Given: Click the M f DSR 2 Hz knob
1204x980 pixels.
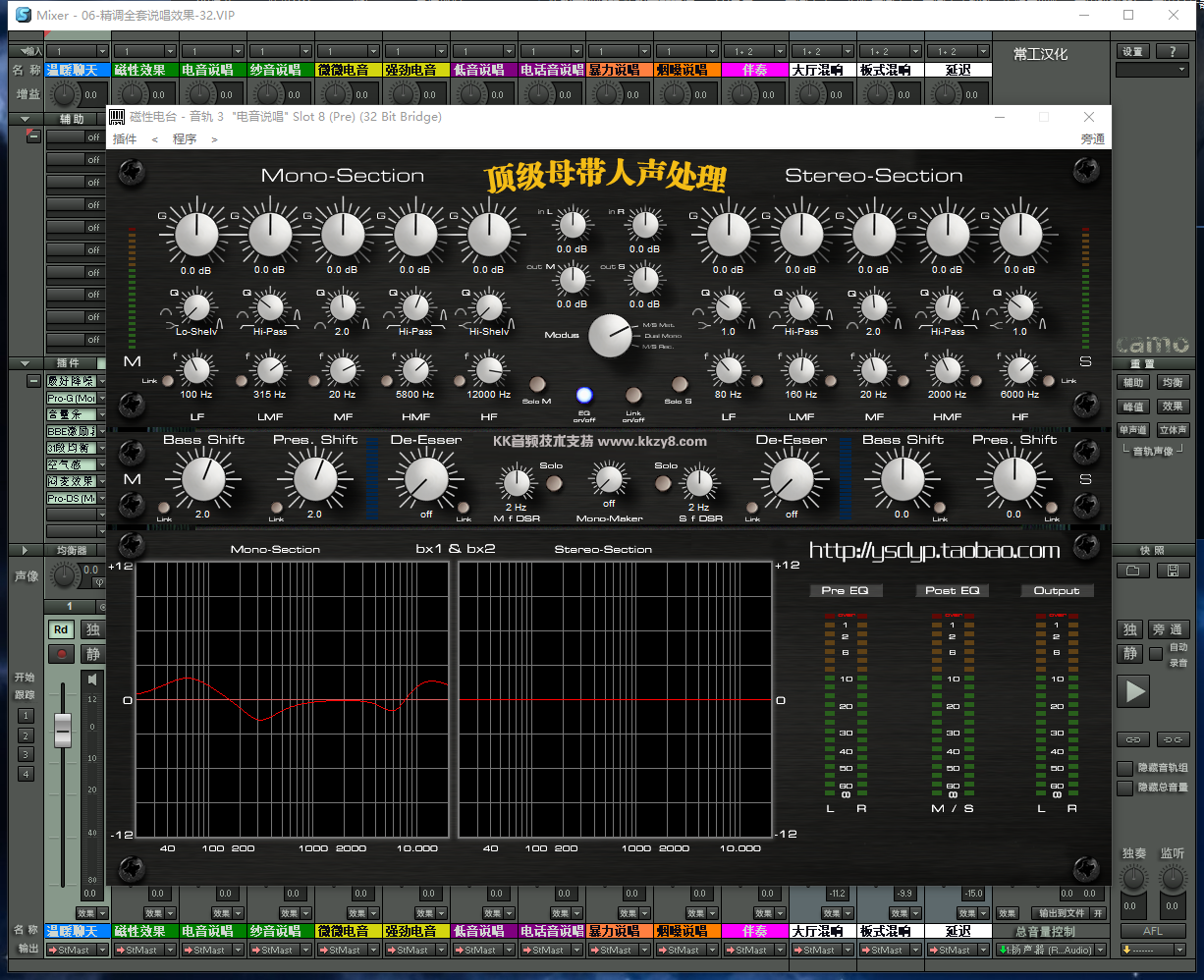Looking at the screenshot, I should pyautogui.click(x=516, y=483).
